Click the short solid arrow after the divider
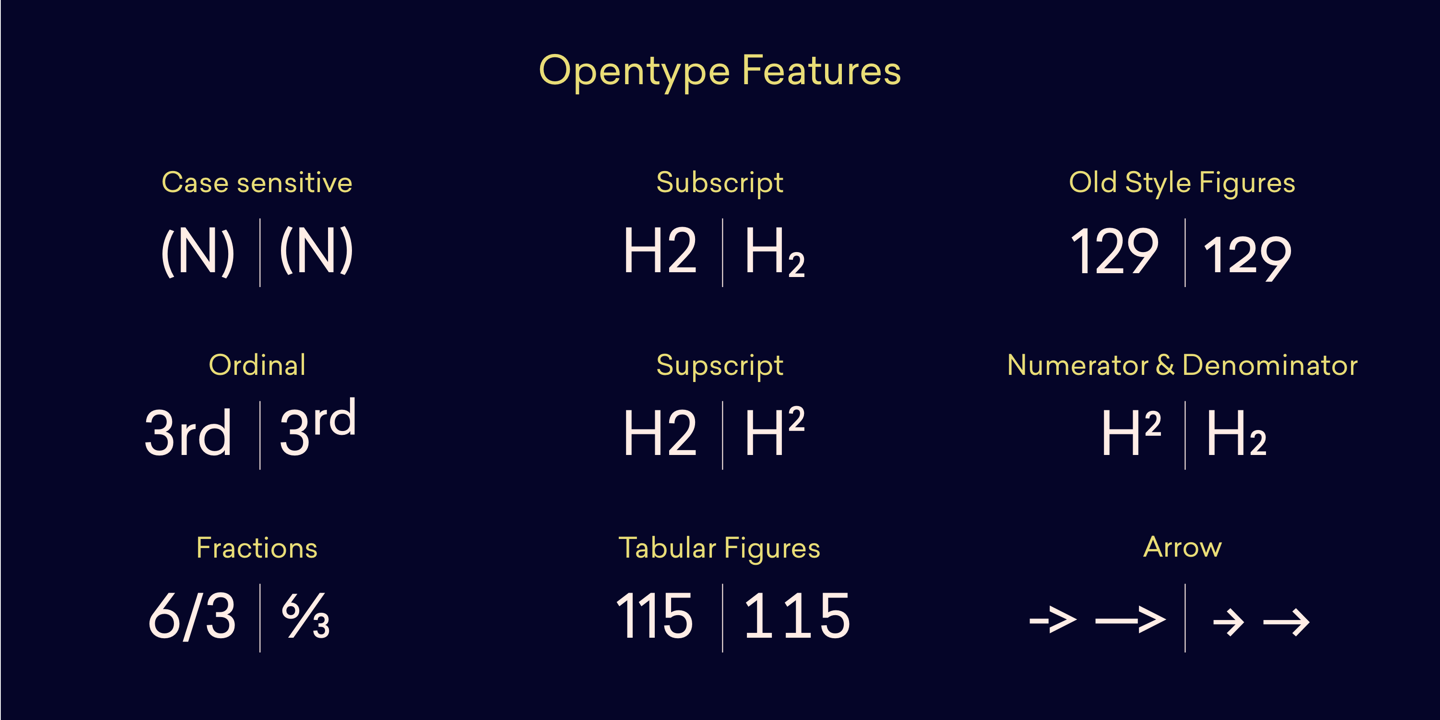 pyautogui.click(x=1227, y=623)
